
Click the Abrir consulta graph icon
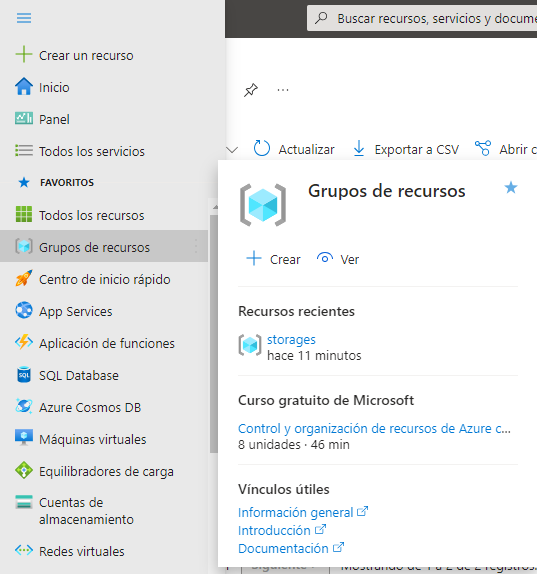coord(483,148)
